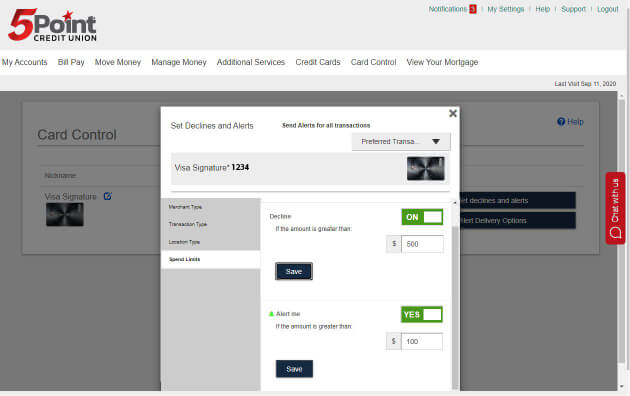
Task: Open the Preferred Transactions dropdown
Action: (401, 141)
